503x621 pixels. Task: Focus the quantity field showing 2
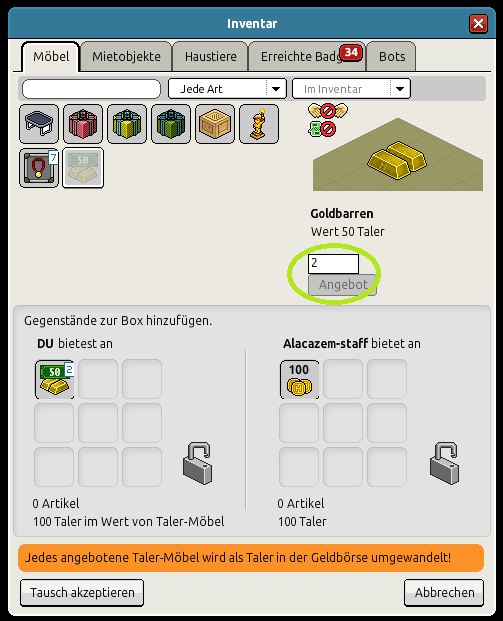coord(333,263)
